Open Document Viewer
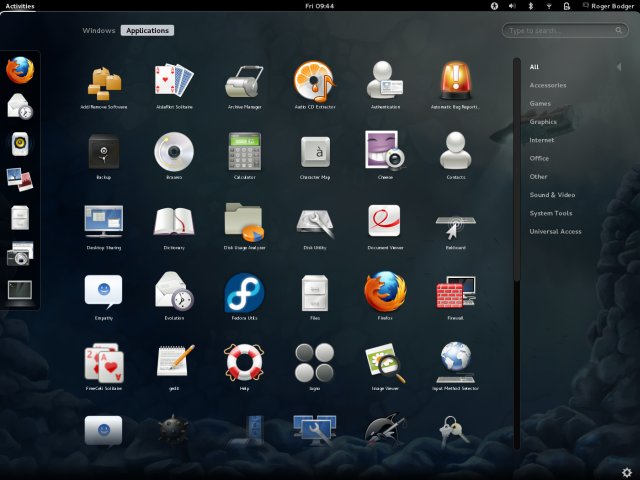Image resolution: width=640 pixels, height=480 pixels. pos(385,226)
